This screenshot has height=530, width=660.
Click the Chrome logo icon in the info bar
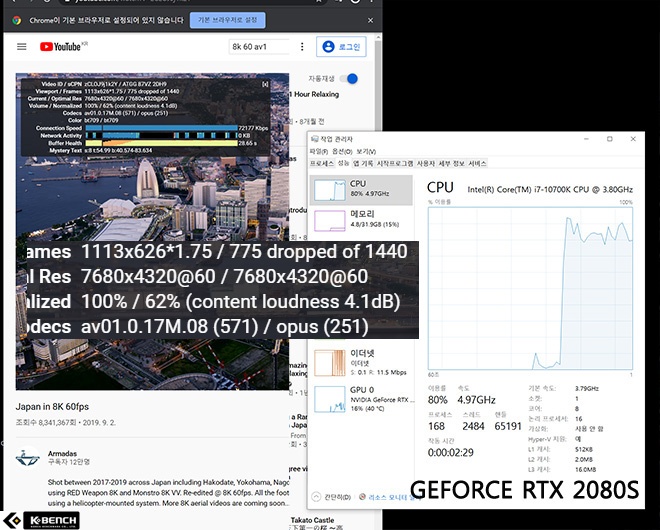[x=17, y=20]
